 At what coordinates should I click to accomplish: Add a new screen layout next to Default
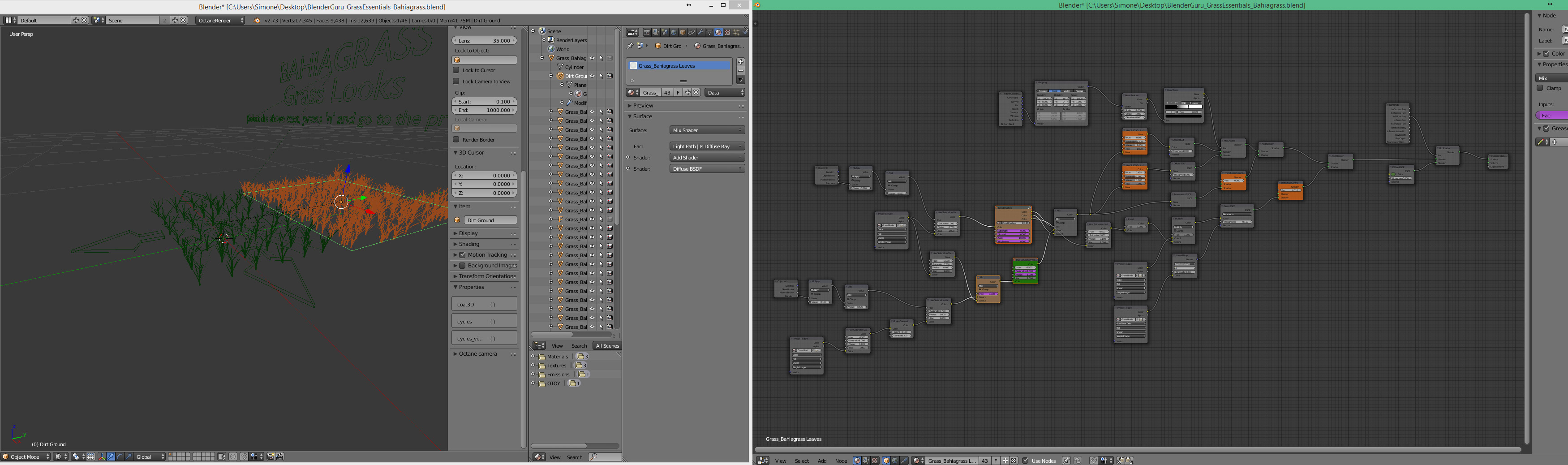[x=76, y=20]
